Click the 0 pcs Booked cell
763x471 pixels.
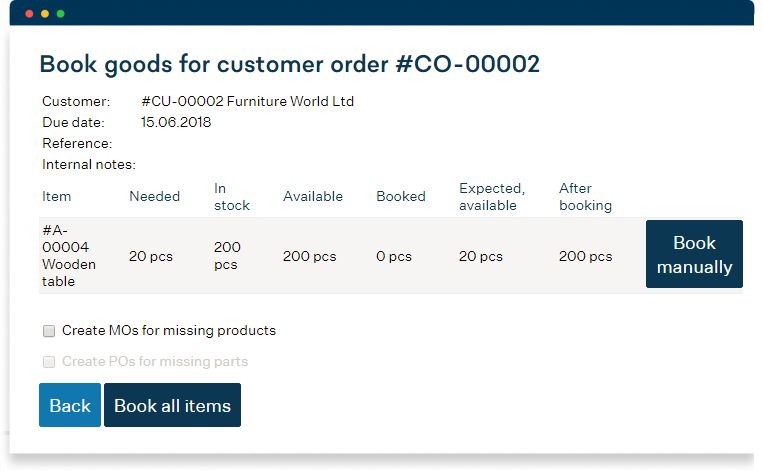394,256
